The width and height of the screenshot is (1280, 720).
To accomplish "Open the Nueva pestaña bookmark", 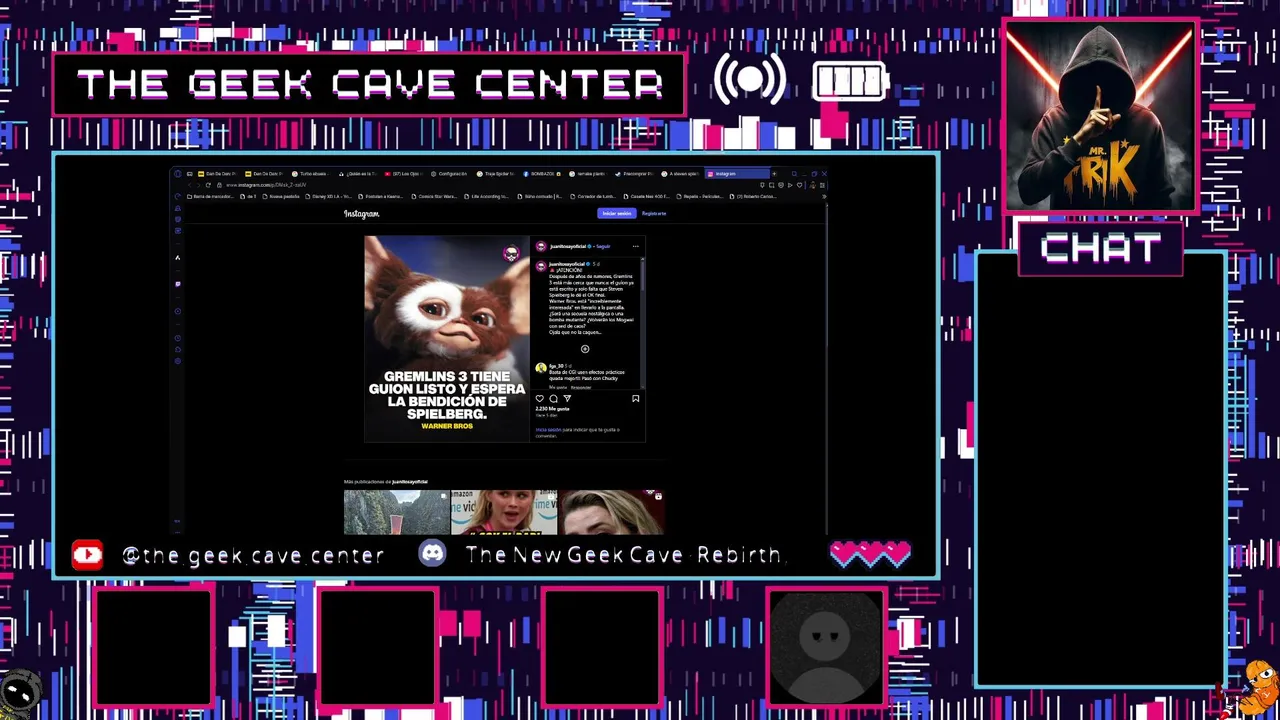I will click(x=281, y=196).
